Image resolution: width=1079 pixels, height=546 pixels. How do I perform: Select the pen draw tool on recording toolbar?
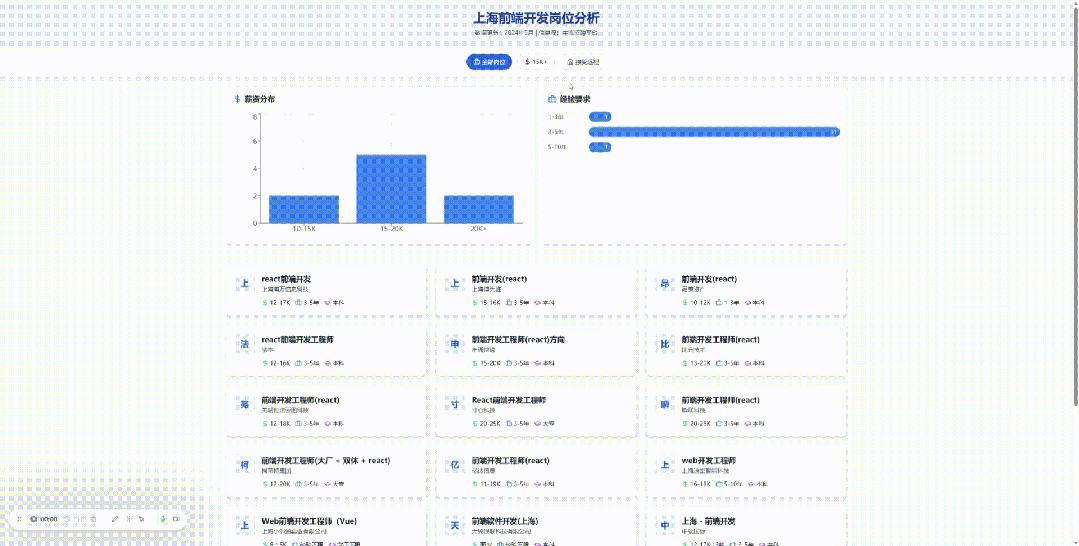pos(115,519)
